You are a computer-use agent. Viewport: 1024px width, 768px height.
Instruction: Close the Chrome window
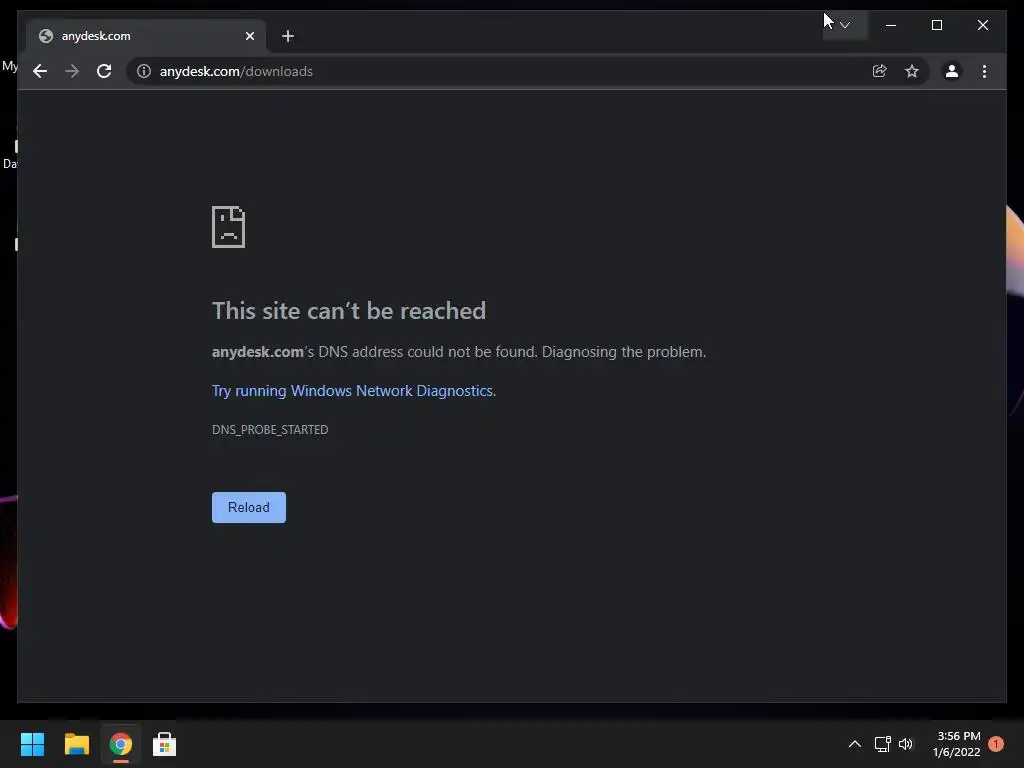click(x=983, y=25)
